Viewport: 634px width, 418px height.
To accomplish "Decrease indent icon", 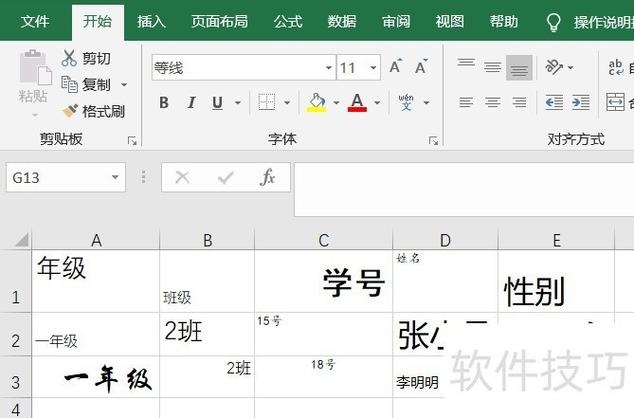I will click(554, 102).
